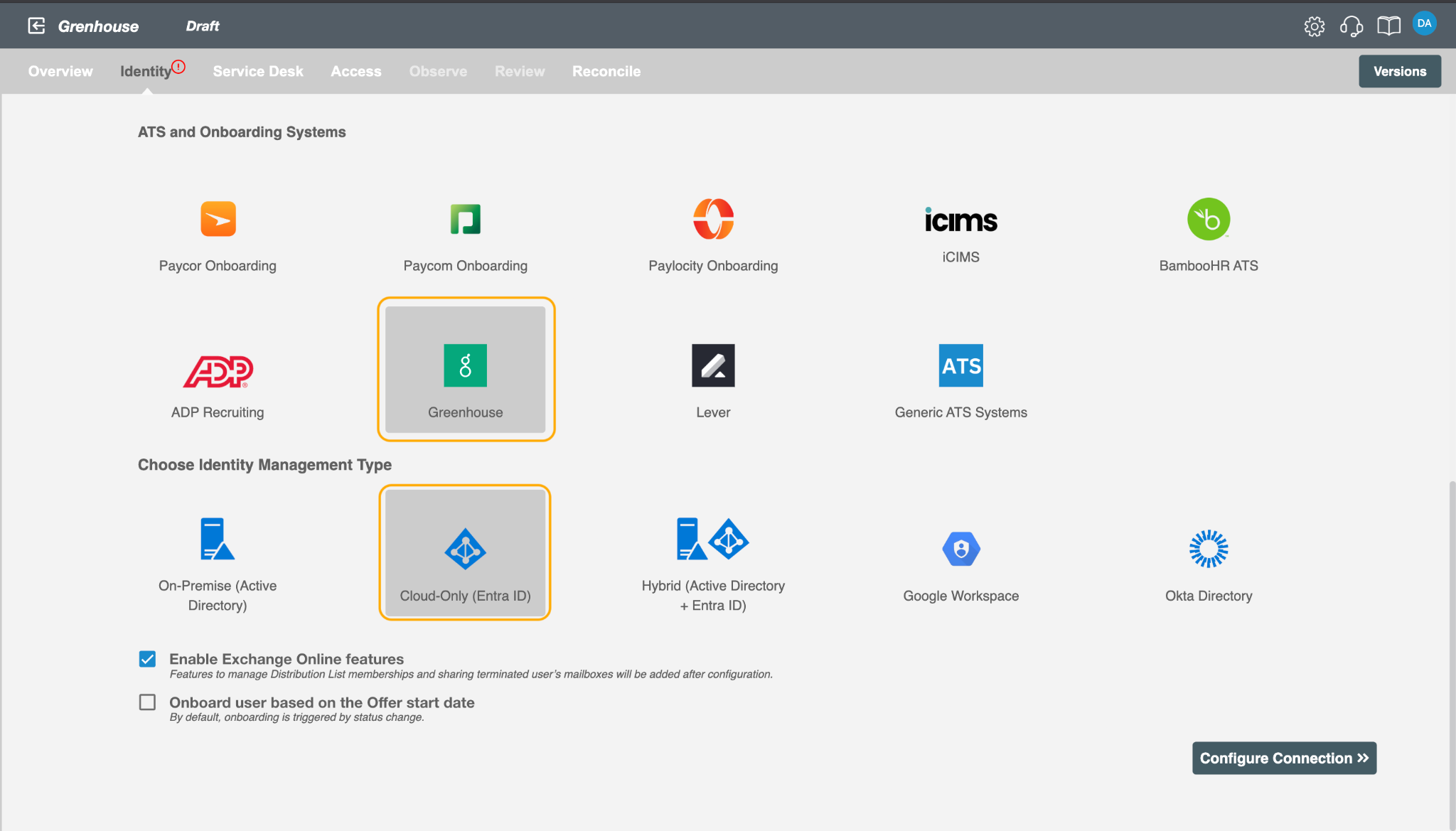The width and height of the screenshot is (1456, 831).
Task: Select the ADP Recruiting logo
Action: 218,371
